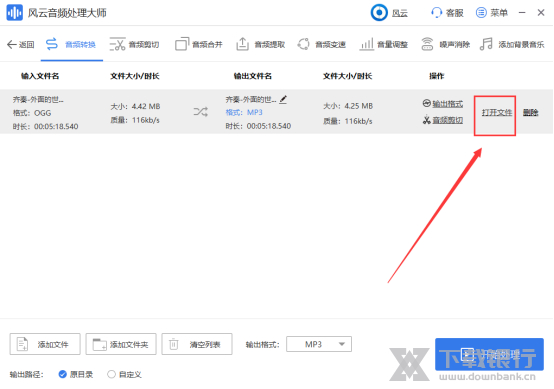Screen dimensions: 554x389
Task: Open the 噪声消除 tab
Action: 445,45
